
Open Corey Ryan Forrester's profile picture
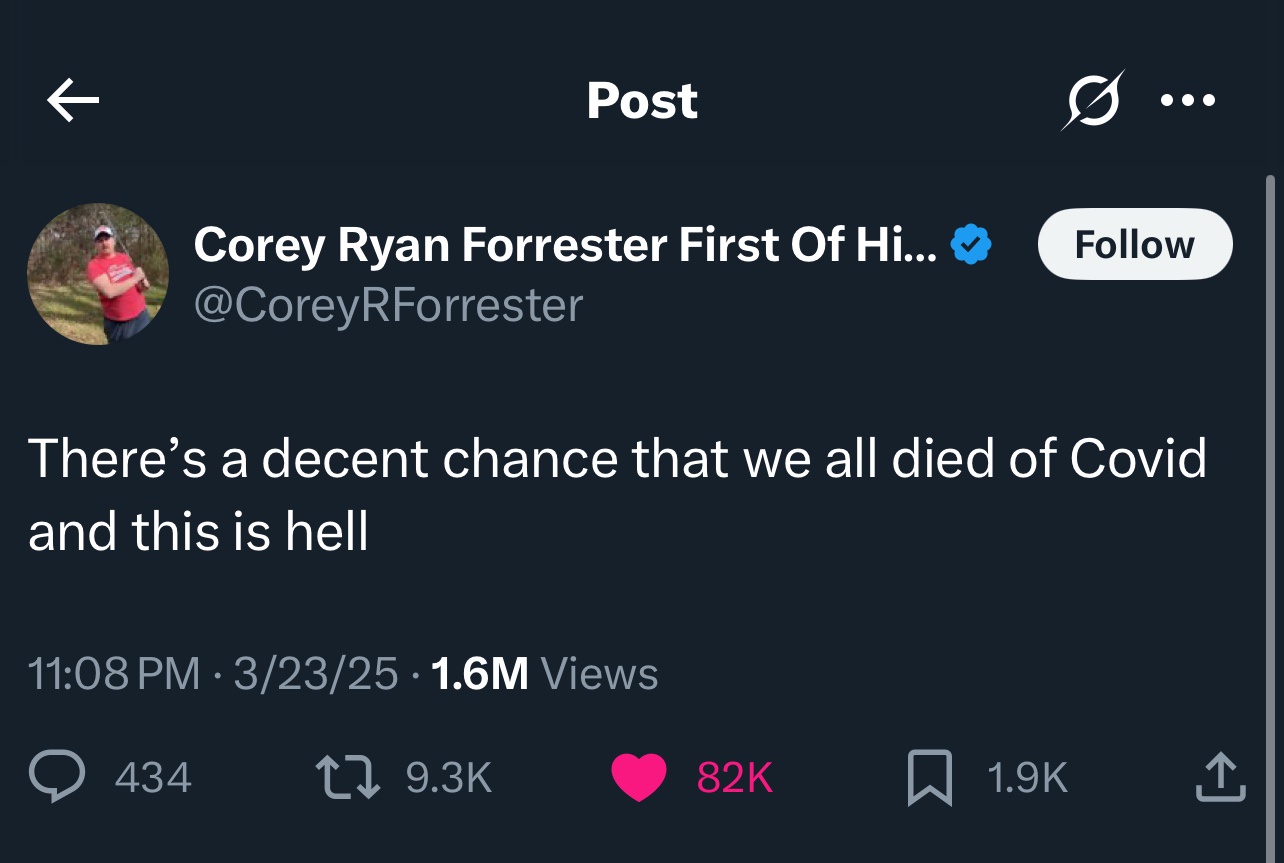pyautogui.click(x=98, y=274)
